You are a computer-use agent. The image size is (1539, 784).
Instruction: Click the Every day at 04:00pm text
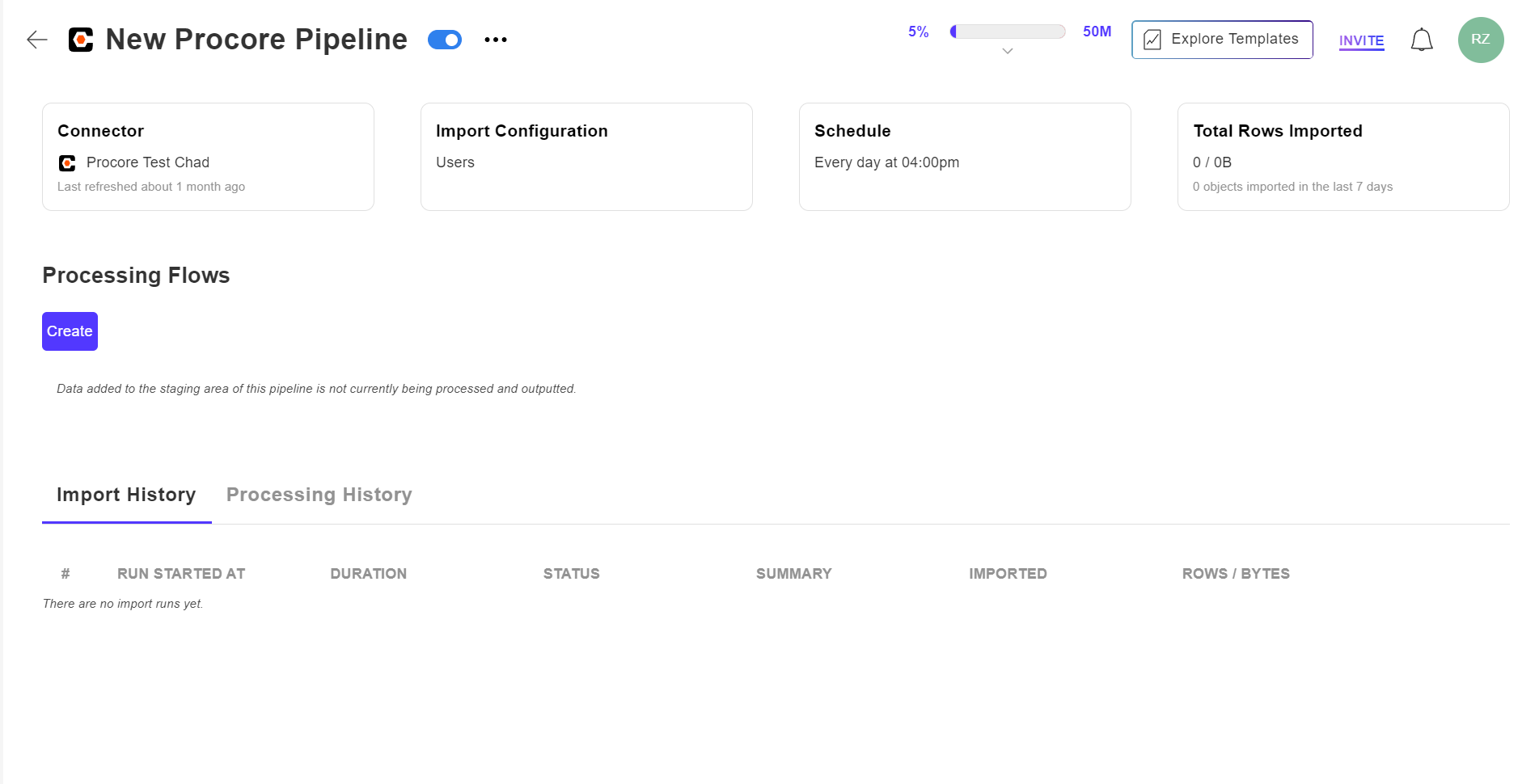(x=886, y=162)
